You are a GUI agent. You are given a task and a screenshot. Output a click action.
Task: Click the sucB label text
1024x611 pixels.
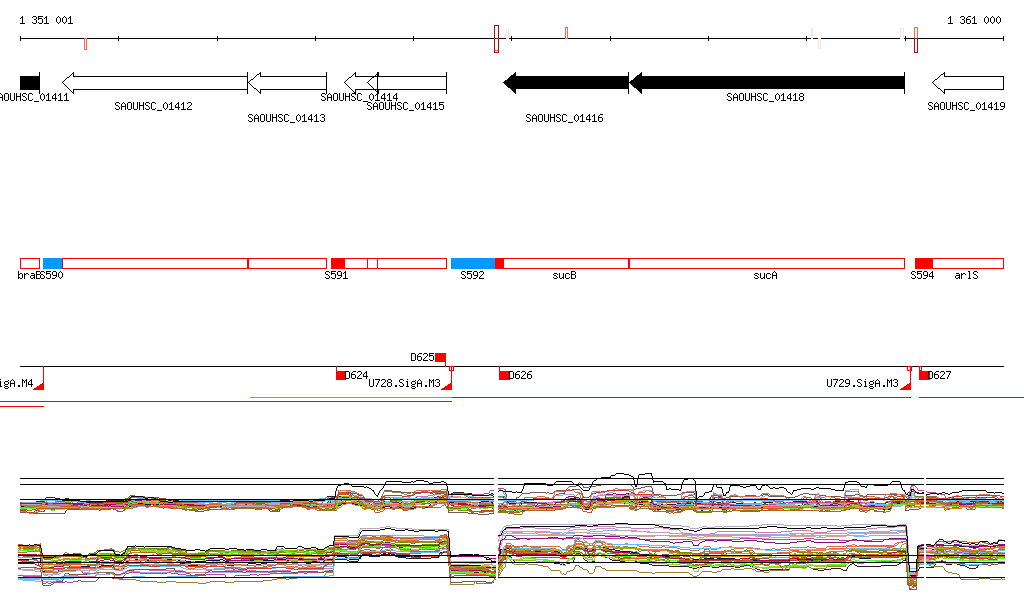[x=564, y=275]
